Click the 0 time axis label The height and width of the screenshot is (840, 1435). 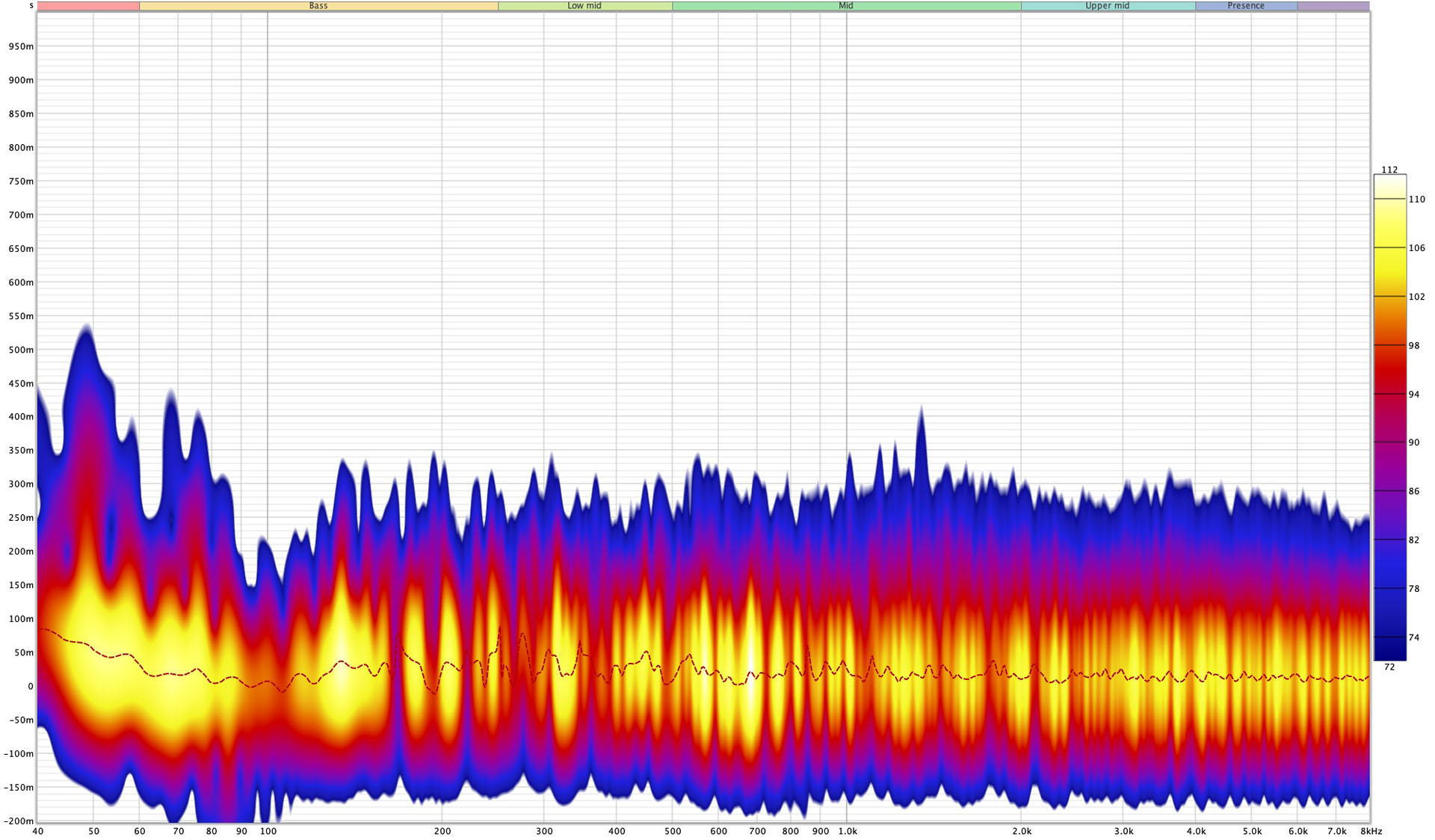(31, 686)
